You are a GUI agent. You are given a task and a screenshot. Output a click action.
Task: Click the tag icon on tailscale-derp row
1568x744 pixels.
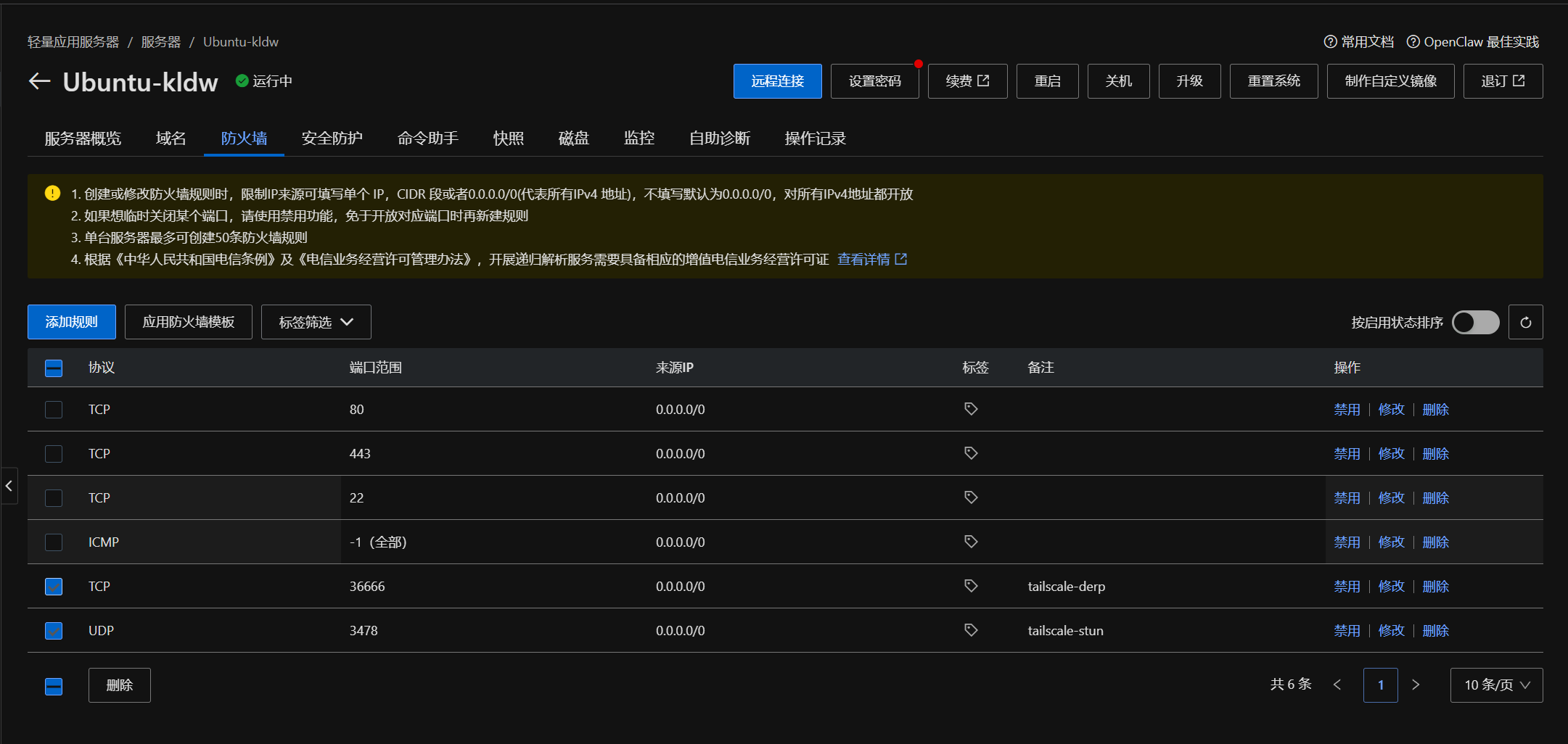[971, 586]
